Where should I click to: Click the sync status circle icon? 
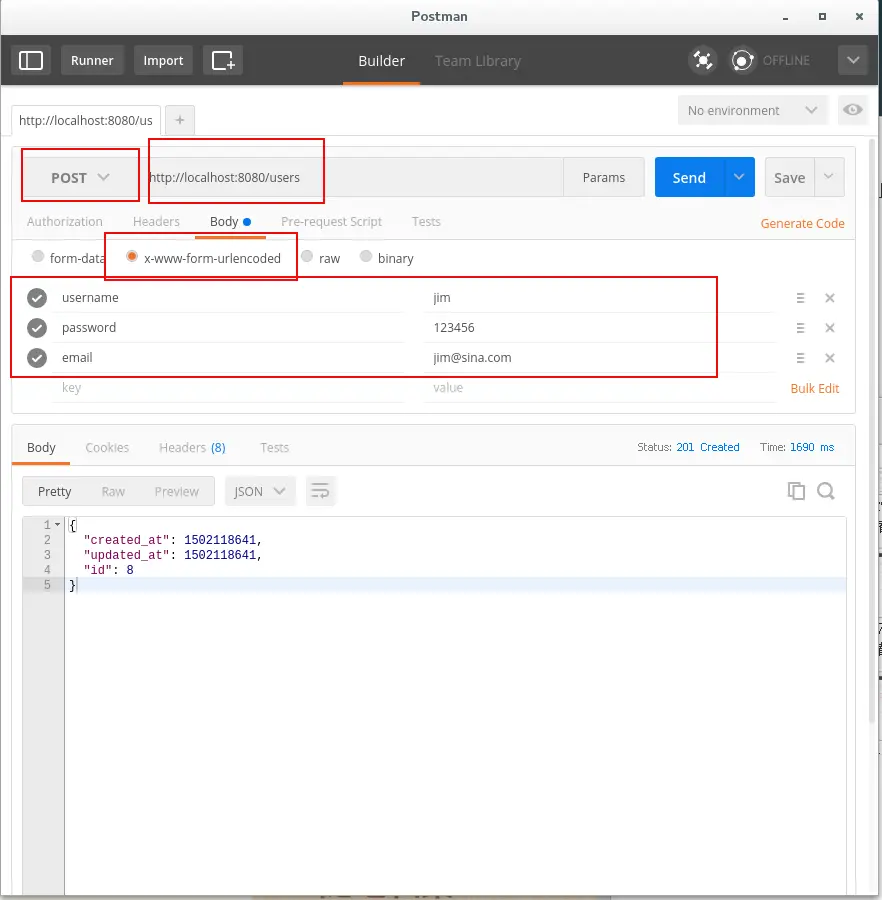pos(742,60)
